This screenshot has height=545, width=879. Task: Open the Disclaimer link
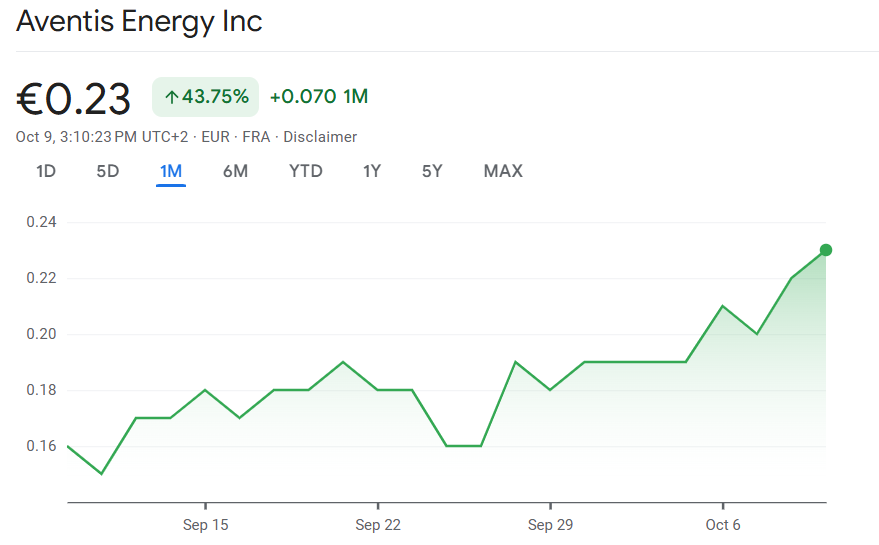pos(320,137)
